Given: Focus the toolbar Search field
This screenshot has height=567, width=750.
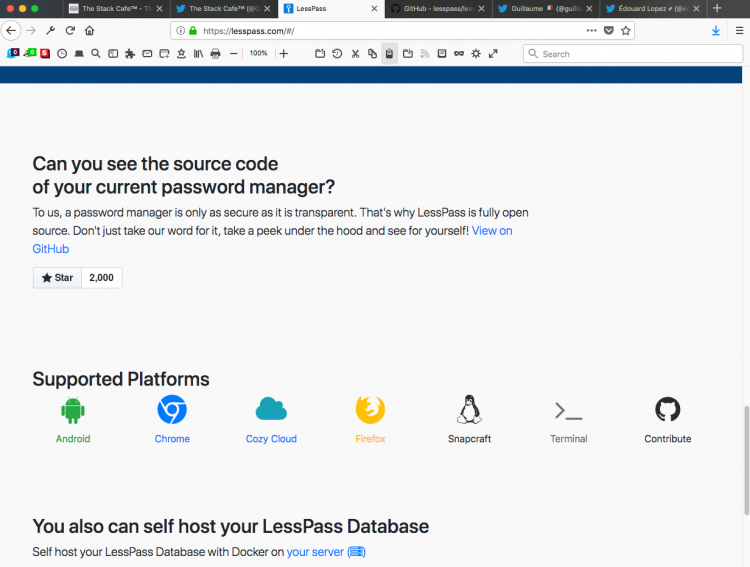Looking at the screenshot, I should (x=633, y=54).
